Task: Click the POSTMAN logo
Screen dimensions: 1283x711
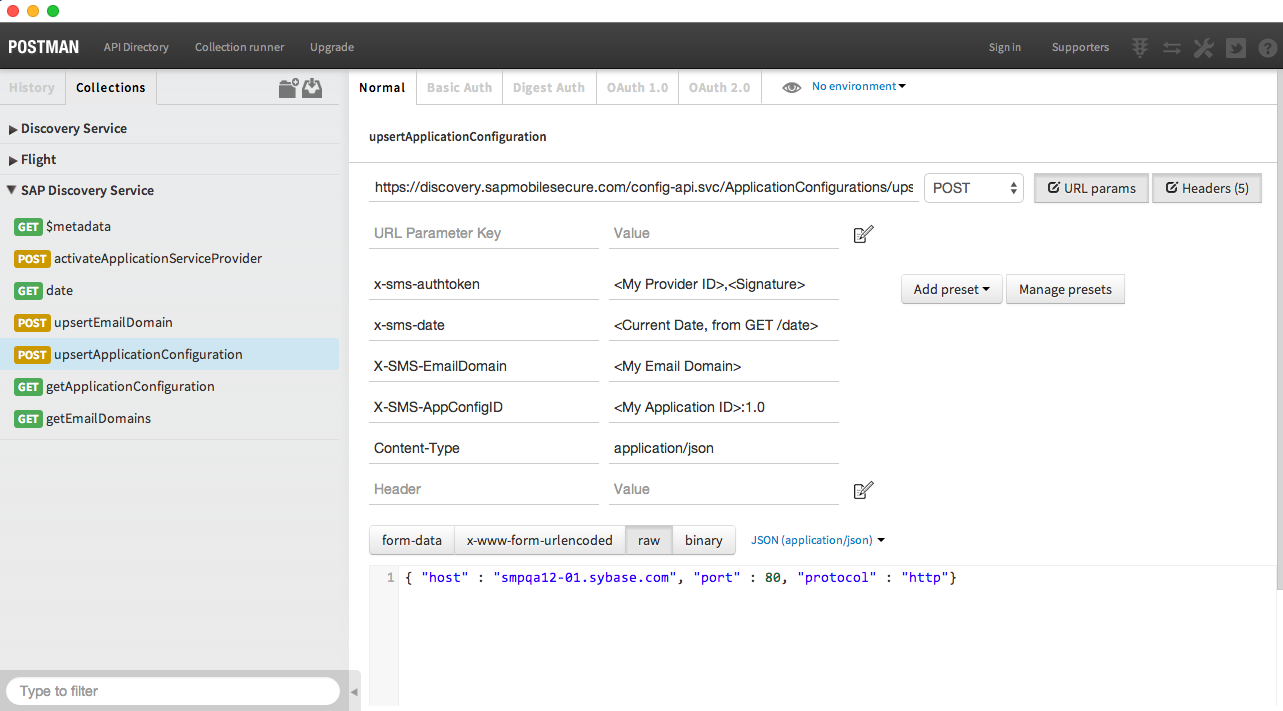Action: (x=44, y=47)
